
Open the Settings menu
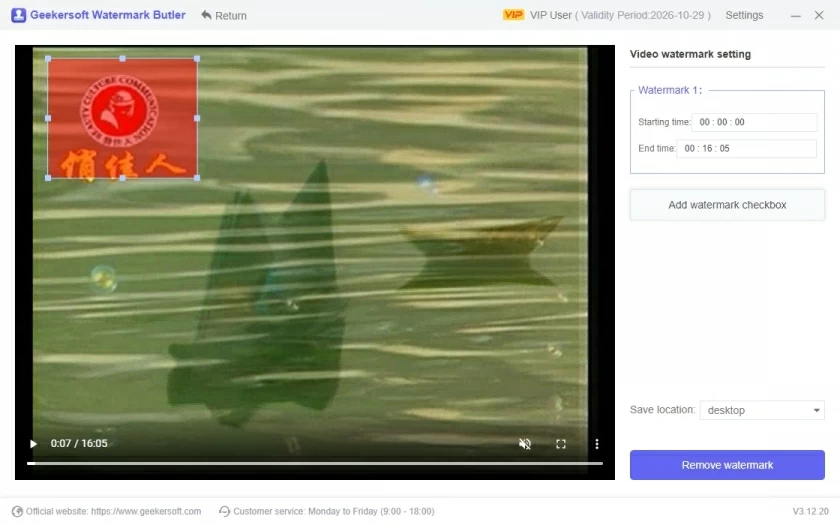(744, 15)
